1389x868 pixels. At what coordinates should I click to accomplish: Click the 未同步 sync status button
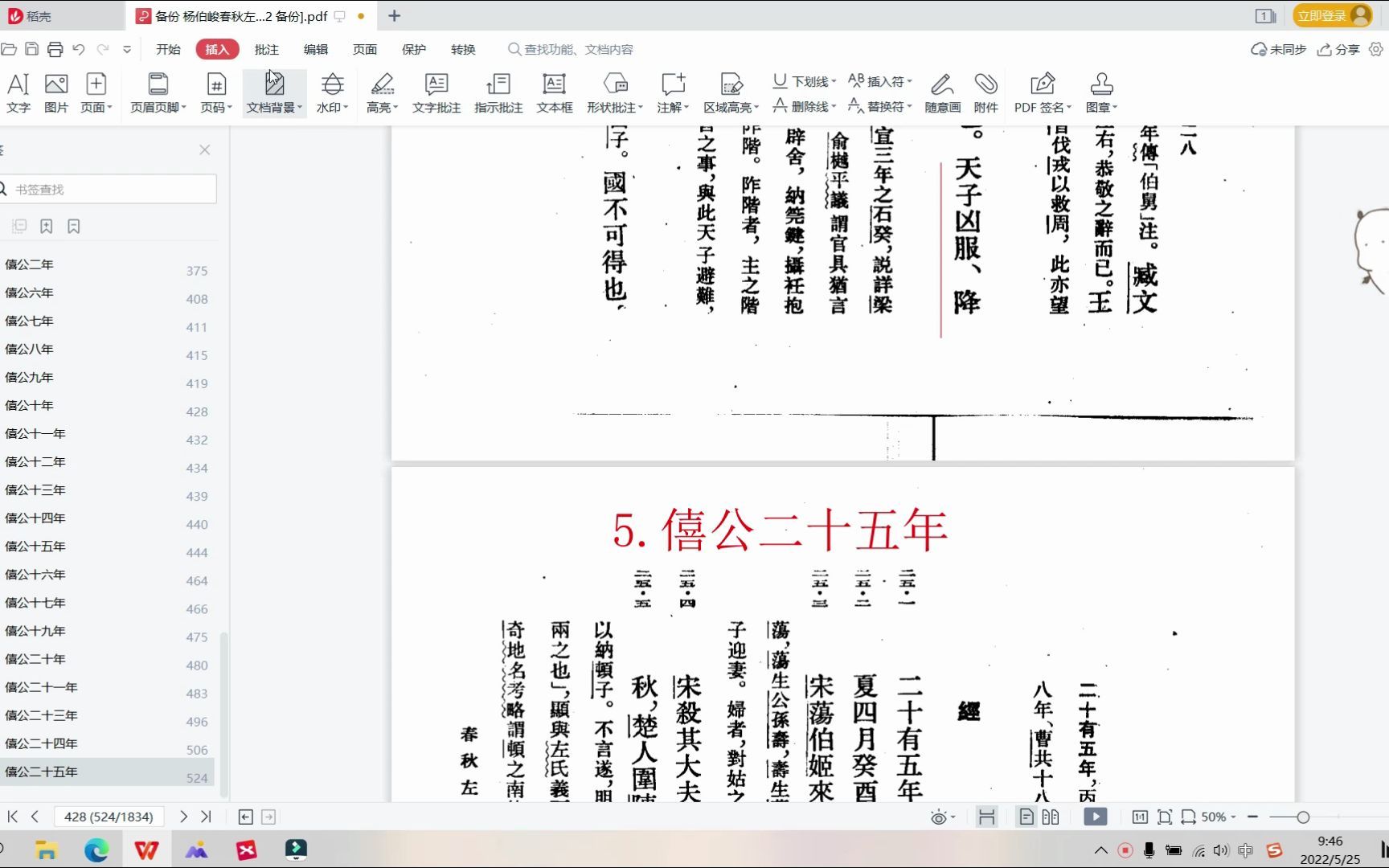1278,49
